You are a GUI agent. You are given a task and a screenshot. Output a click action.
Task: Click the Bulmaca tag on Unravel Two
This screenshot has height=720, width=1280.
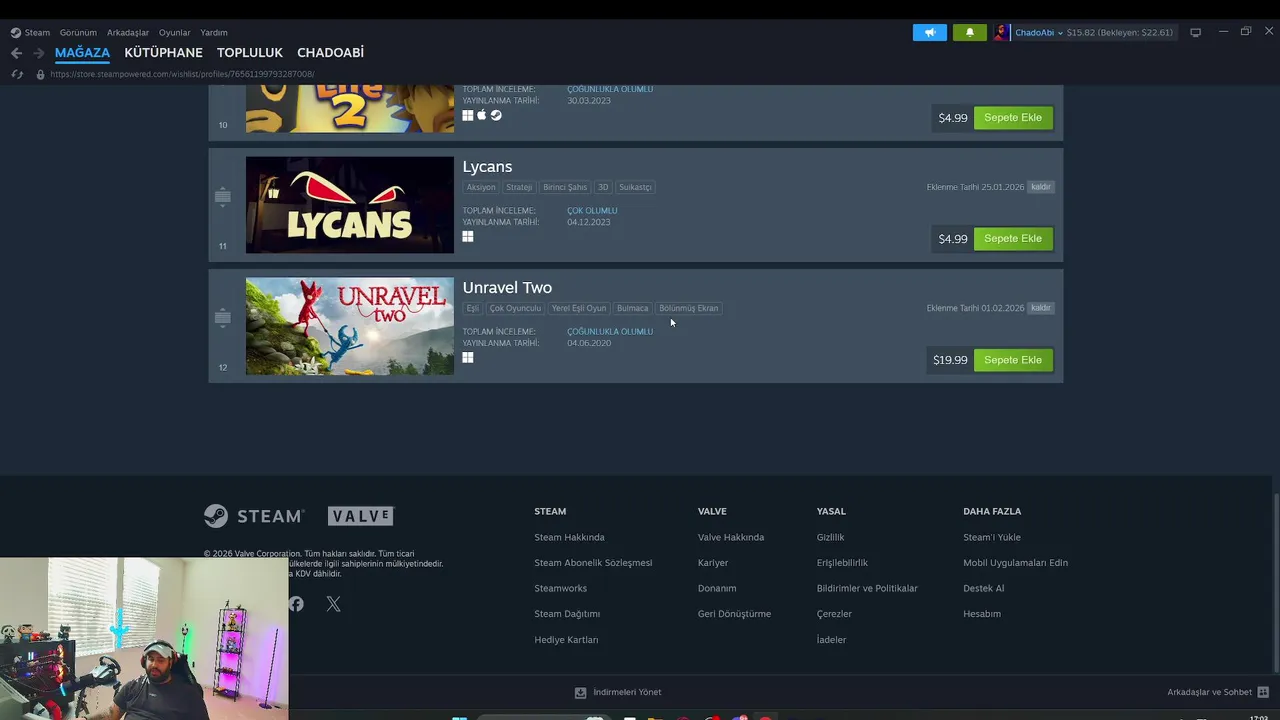(632, 308)
